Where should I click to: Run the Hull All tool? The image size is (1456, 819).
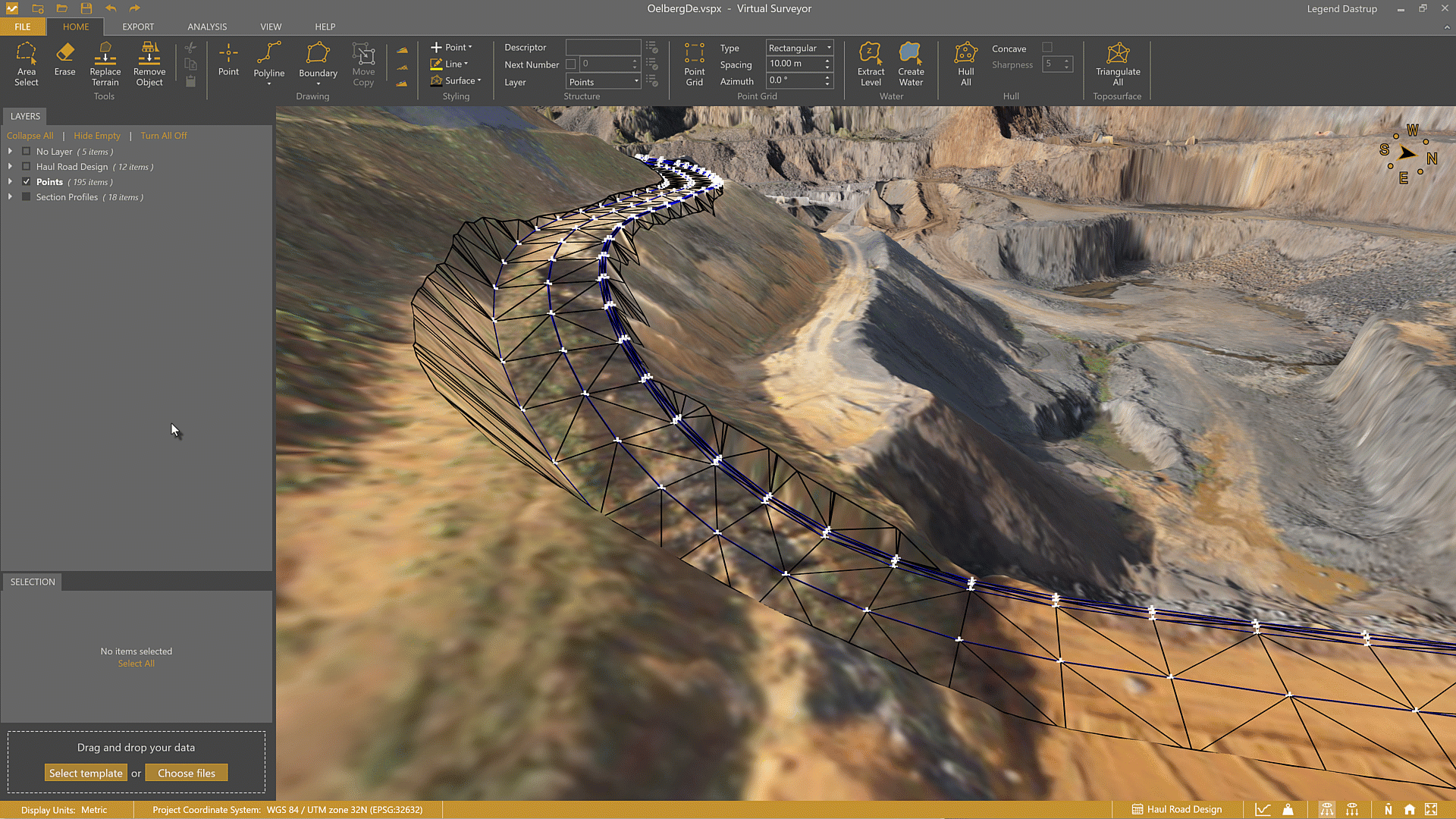965,64
